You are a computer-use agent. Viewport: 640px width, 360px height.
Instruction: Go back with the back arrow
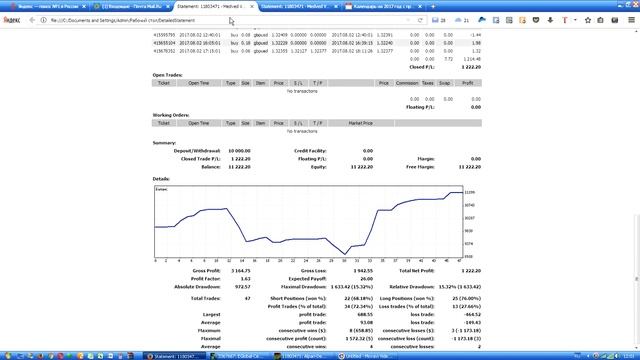tap(32, 20)
